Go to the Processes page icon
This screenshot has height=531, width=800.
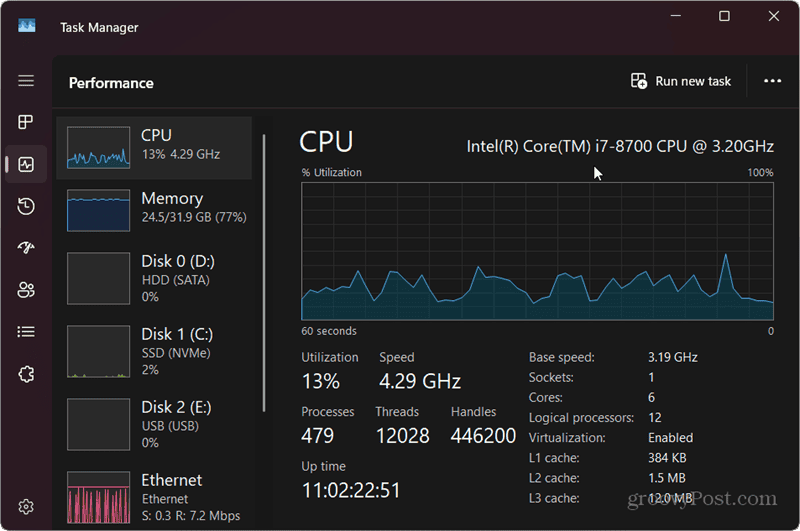pyautogui.click(x=26, y=122)
